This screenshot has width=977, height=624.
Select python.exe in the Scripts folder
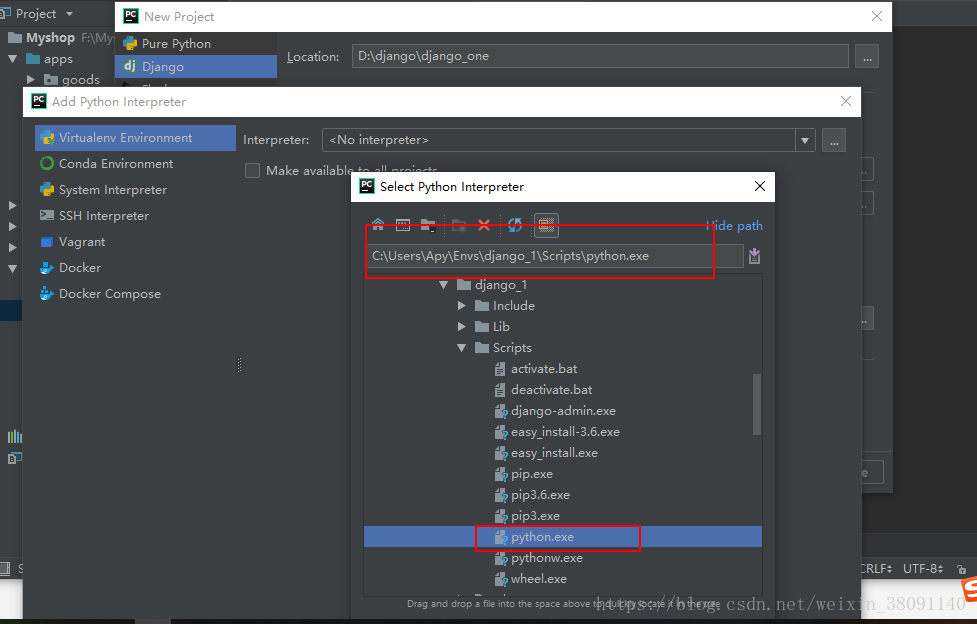tap(563, 537)
